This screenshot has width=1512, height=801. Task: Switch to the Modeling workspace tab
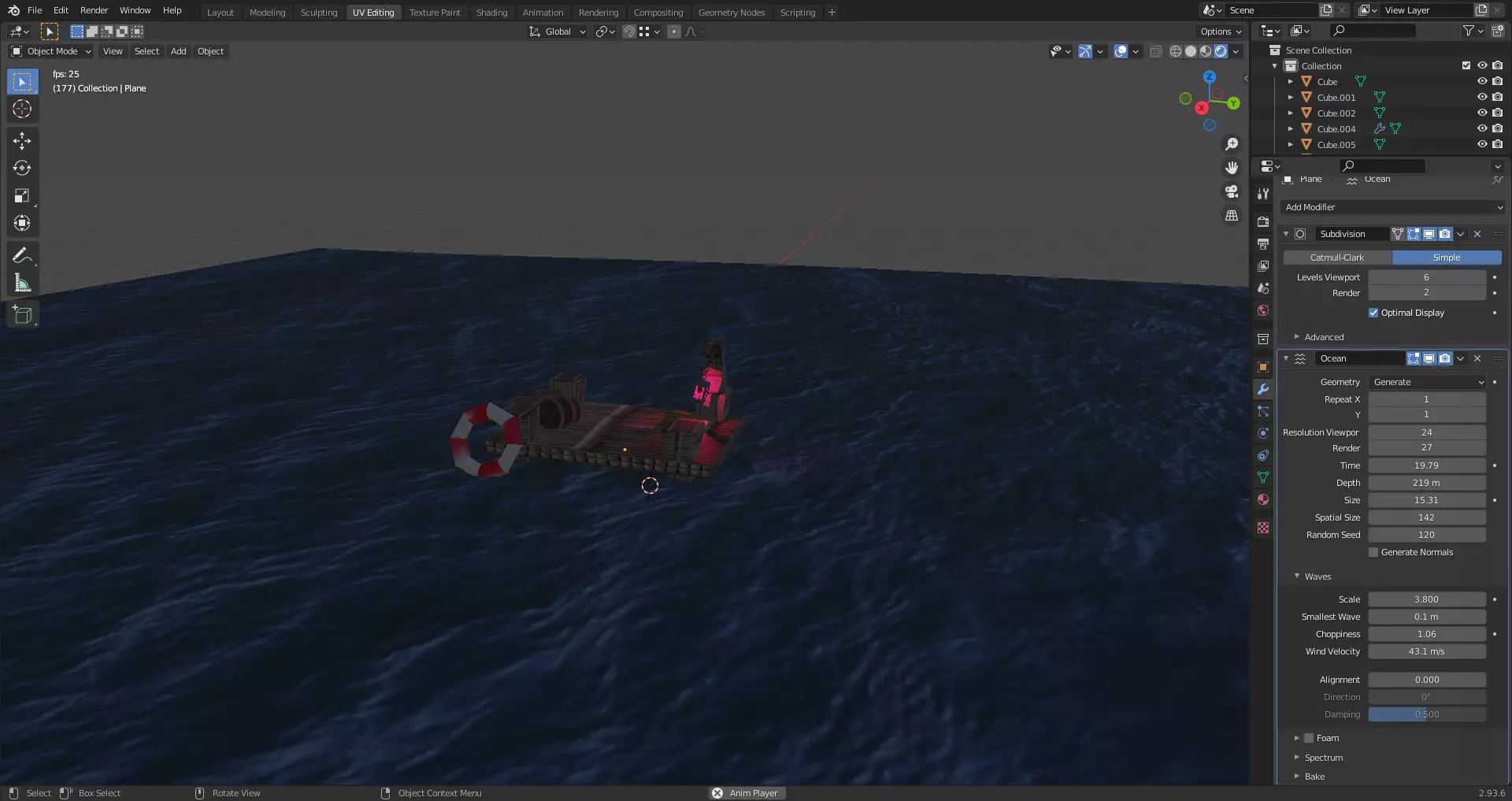[x=267, y=13]
